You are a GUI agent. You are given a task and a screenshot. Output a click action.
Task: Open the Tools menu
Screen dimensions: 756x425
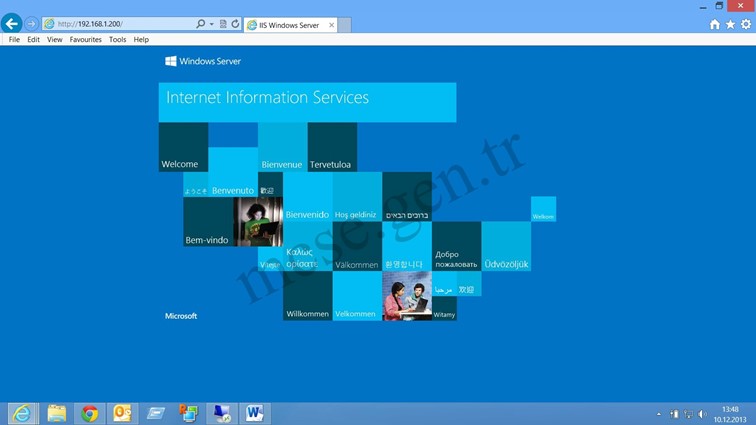point(117,40)
